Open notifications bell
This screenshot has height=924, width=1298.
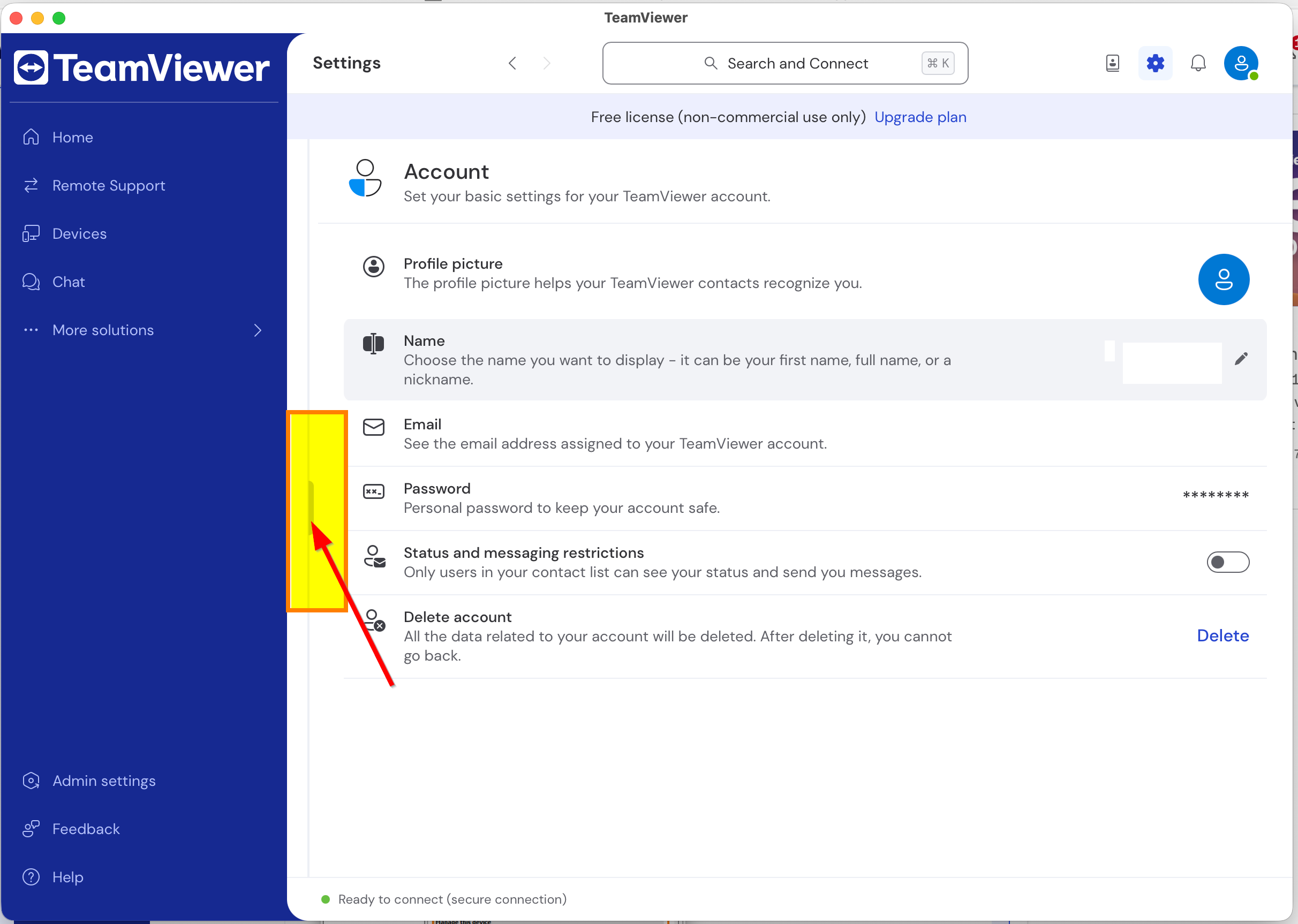coord(1198,63)
